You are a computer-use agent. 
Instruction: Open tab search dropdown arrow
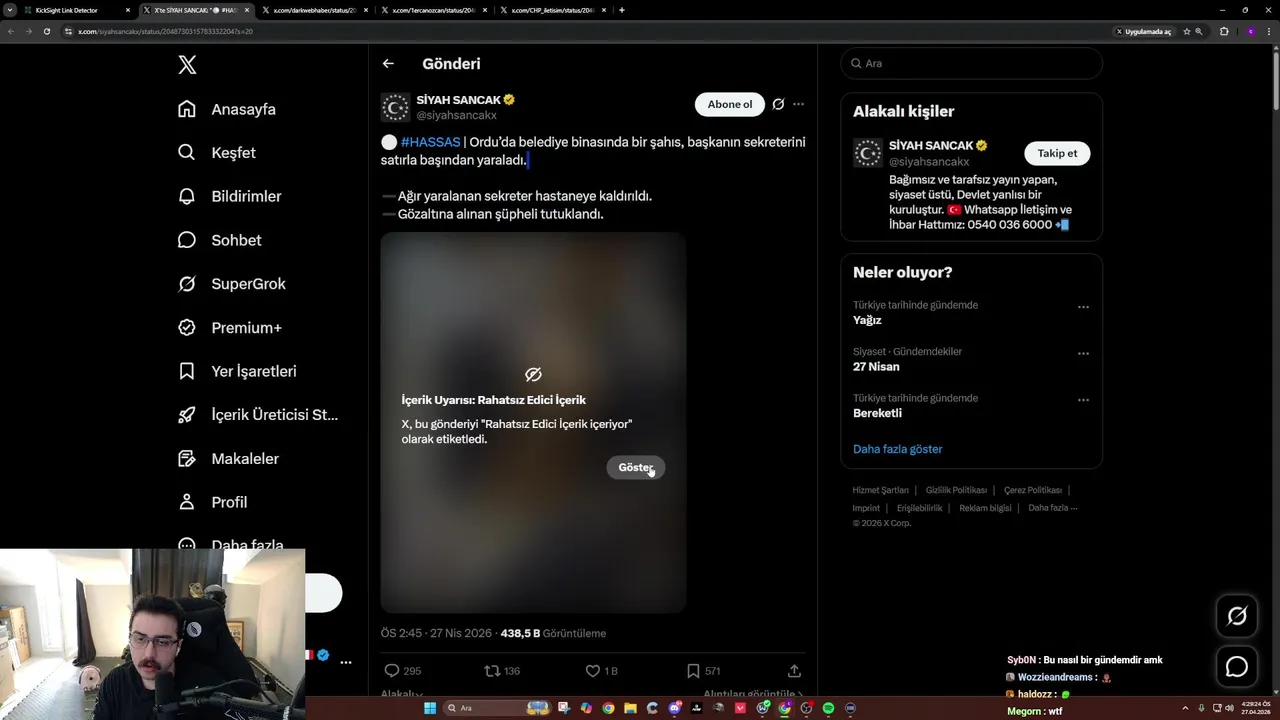click(x=9, y=10)
